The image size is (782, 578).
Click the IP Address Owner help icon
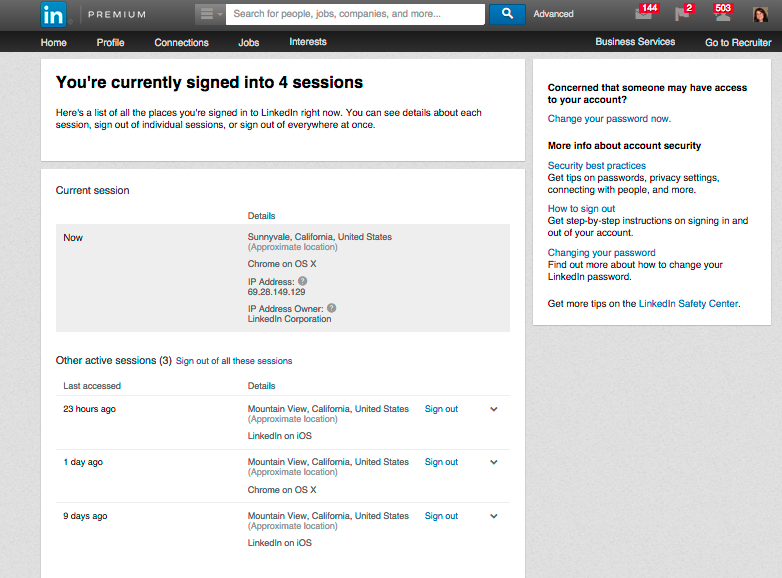[331, 309]
